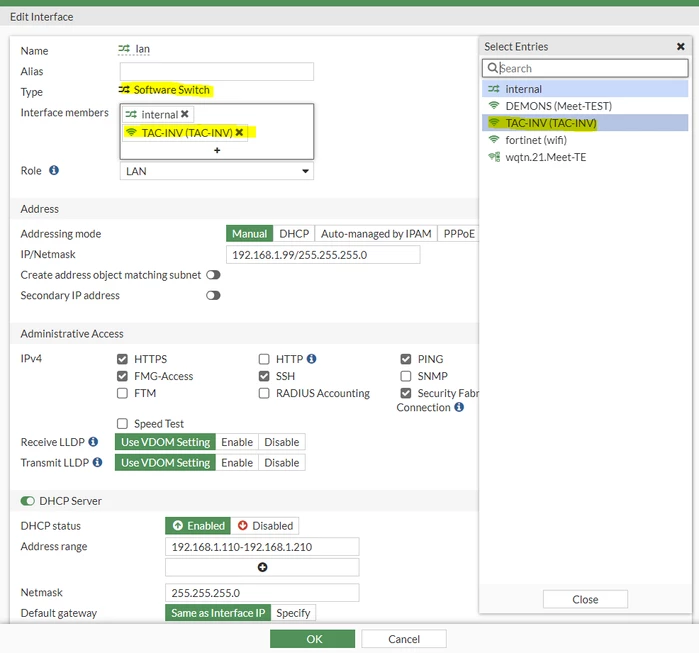
Task: Click the Cancel button
Action: 404,639
